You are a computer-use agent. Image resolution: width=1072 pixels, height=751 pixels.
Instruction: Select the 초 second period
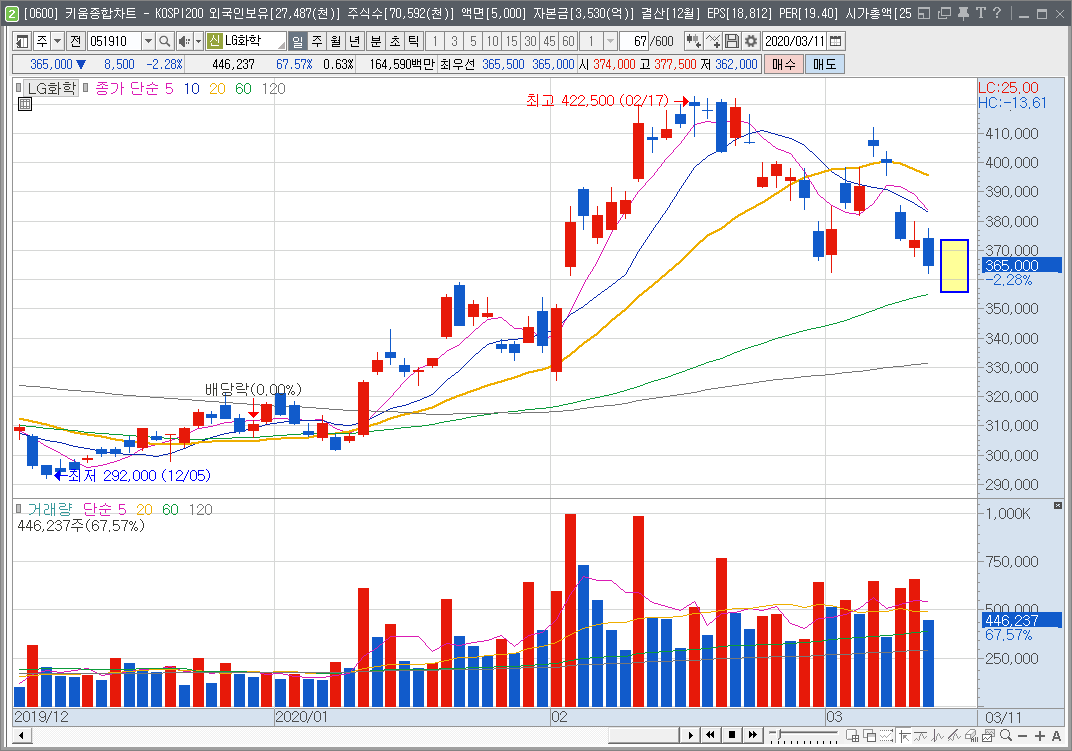click(x=394, y=42)
